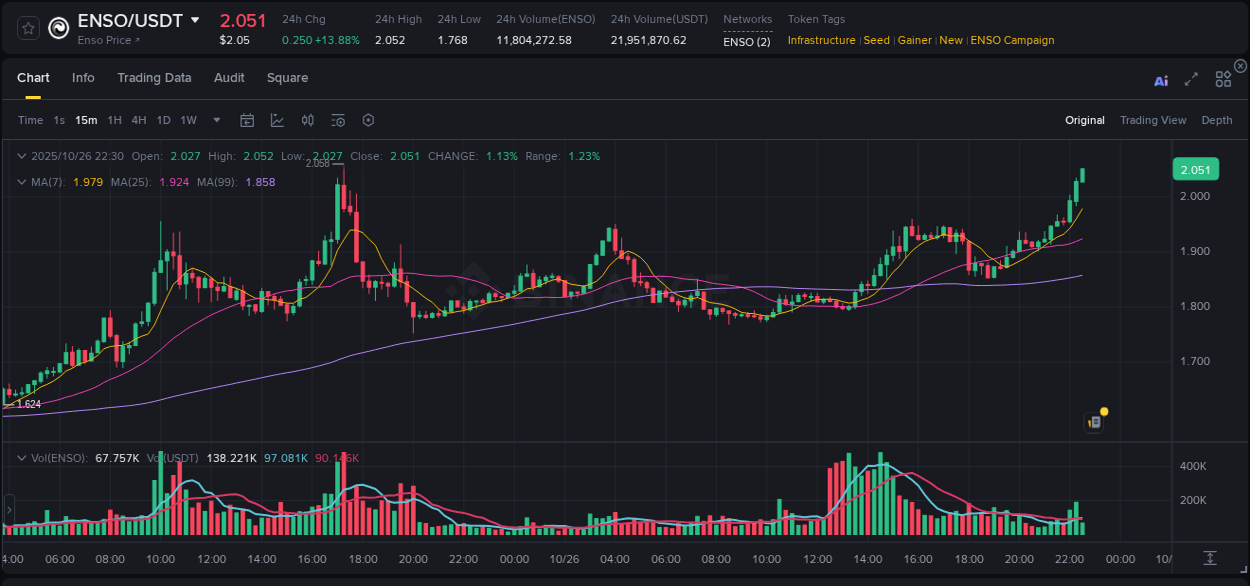
Task: Open chart settings via hexagon icon
Action: [368, 120]
